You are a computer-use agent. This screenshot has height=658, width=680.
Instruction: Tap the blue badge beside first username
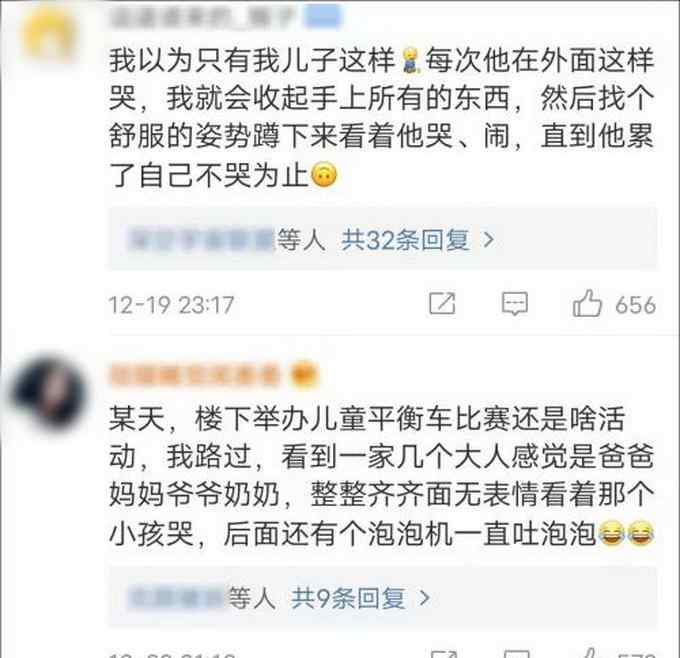323,16
